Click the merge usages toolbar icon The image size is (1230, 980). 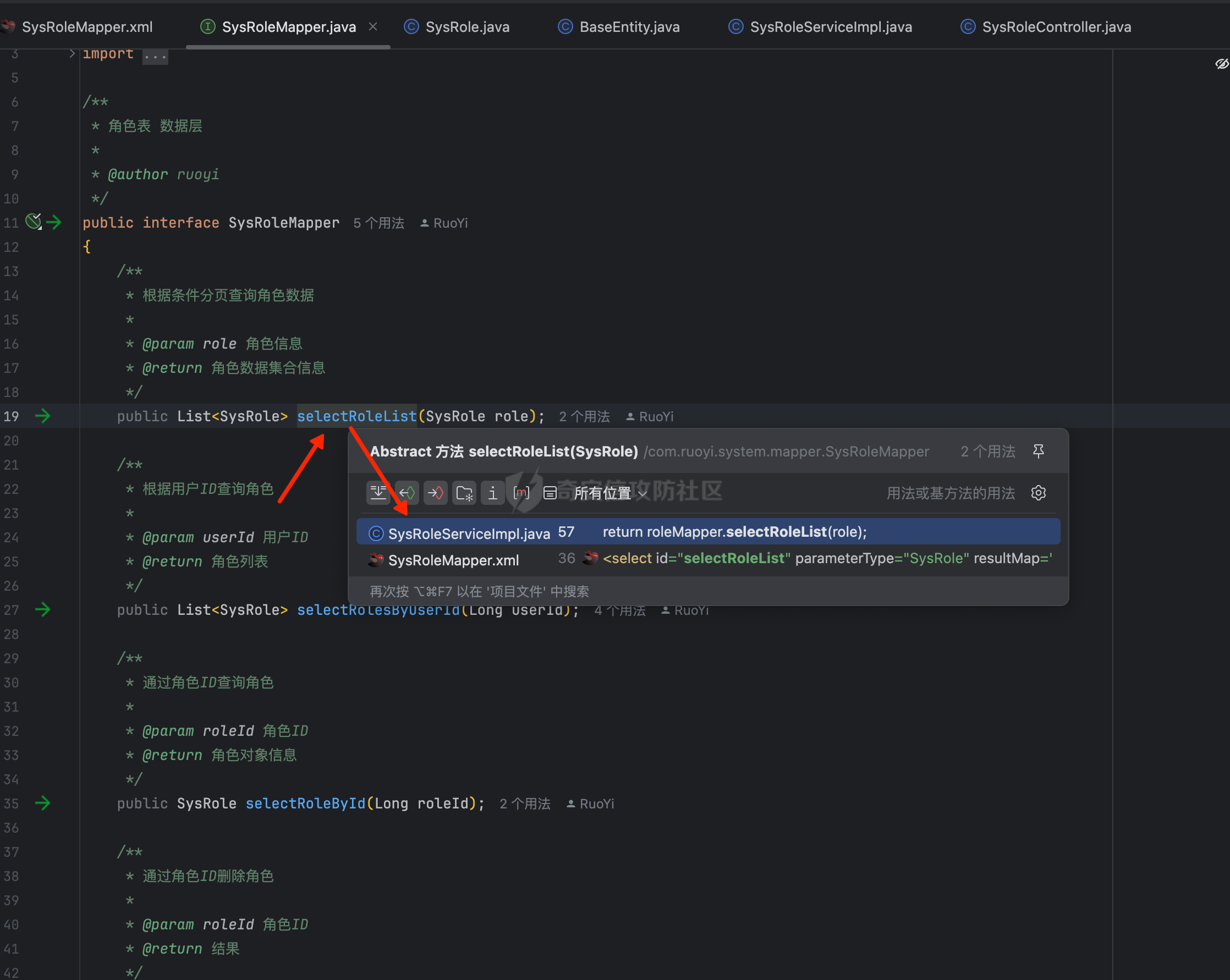(x=378, y=493)
